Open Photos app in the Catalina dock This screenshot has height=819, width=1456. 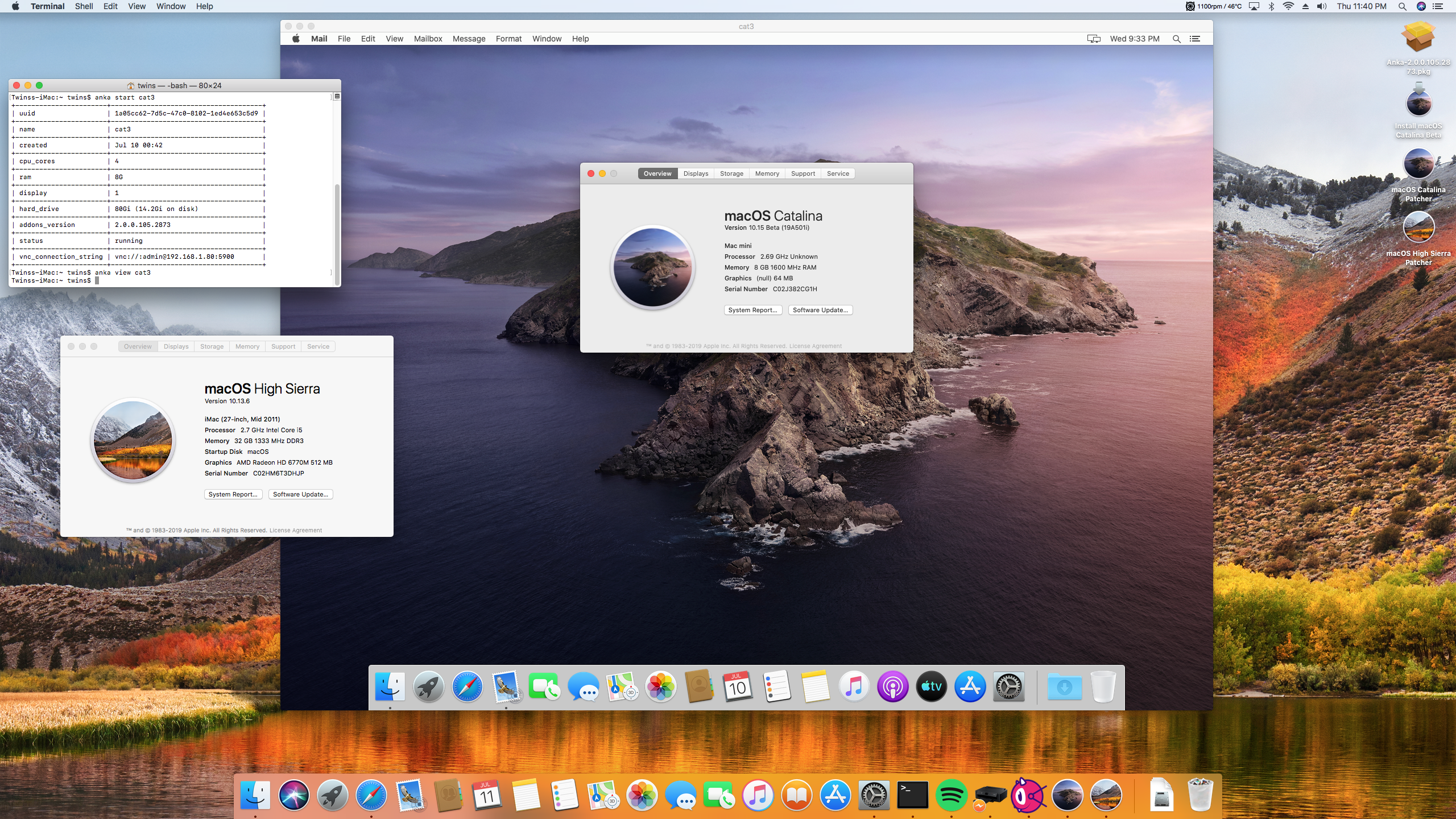[660, 687]
